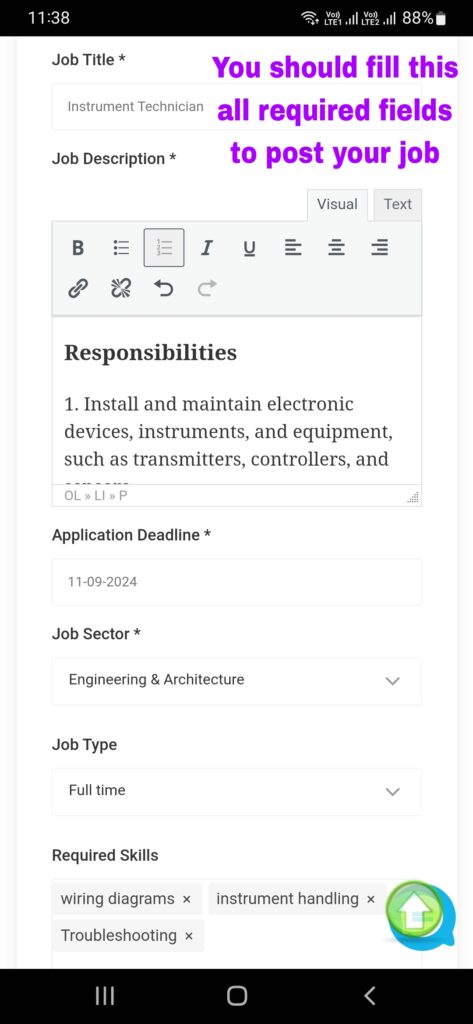Undo the last edit
The image size is (473, 1024).
[164, 288]
